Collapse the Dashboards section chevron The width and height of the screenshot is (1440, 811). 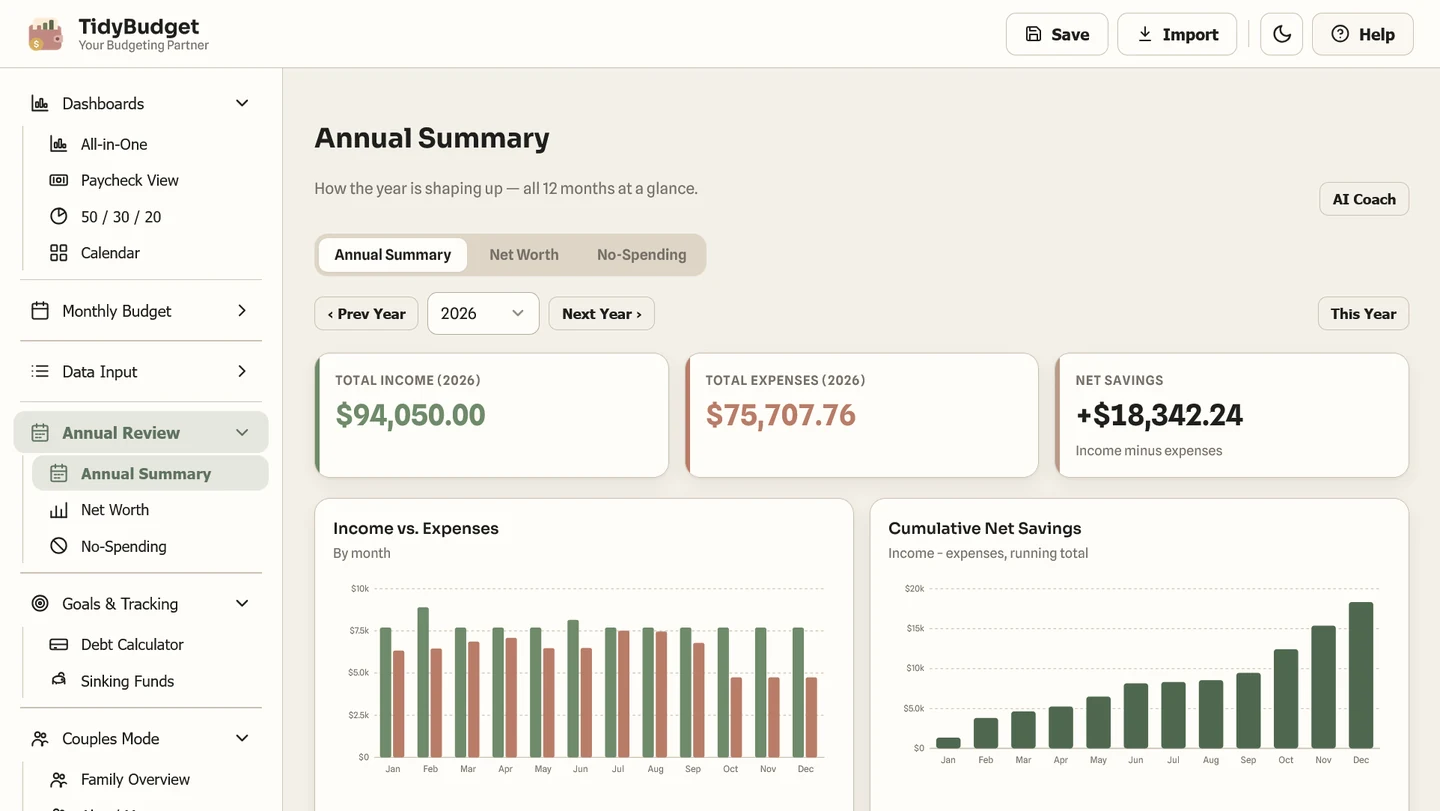point(242,103)
